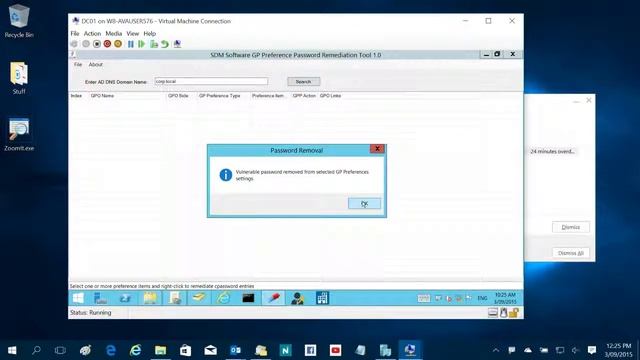
Task: Focus the AD DNS Domain Name field
Action: click(211, 81)
